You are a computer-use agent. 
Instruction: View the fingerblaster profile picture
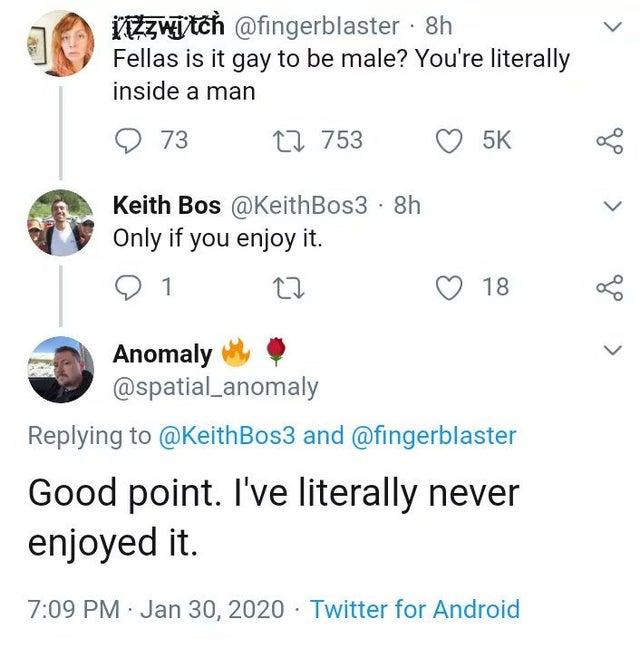coord(61,44)
